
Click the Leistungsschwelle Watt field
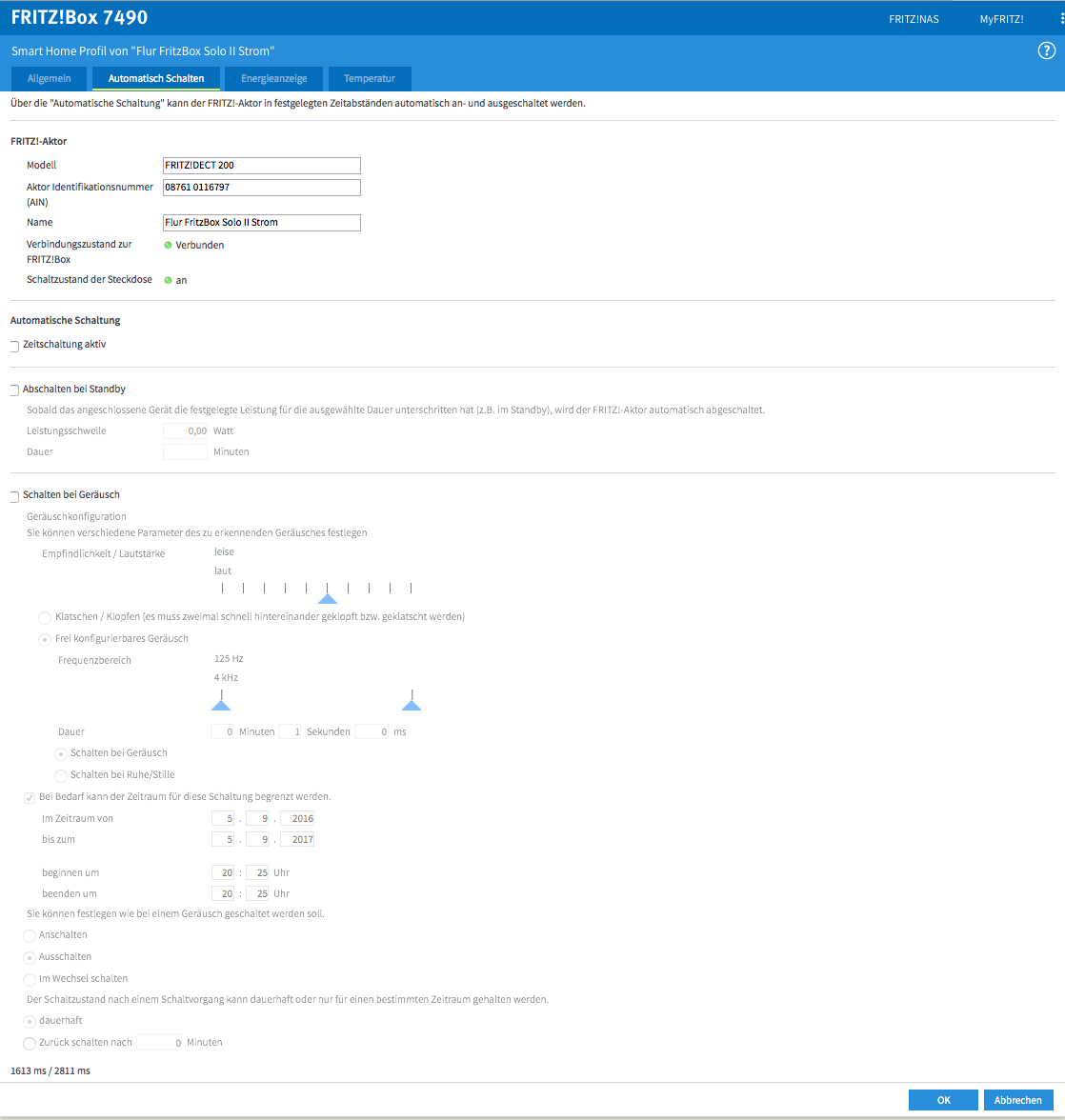[x=185, y=430]
